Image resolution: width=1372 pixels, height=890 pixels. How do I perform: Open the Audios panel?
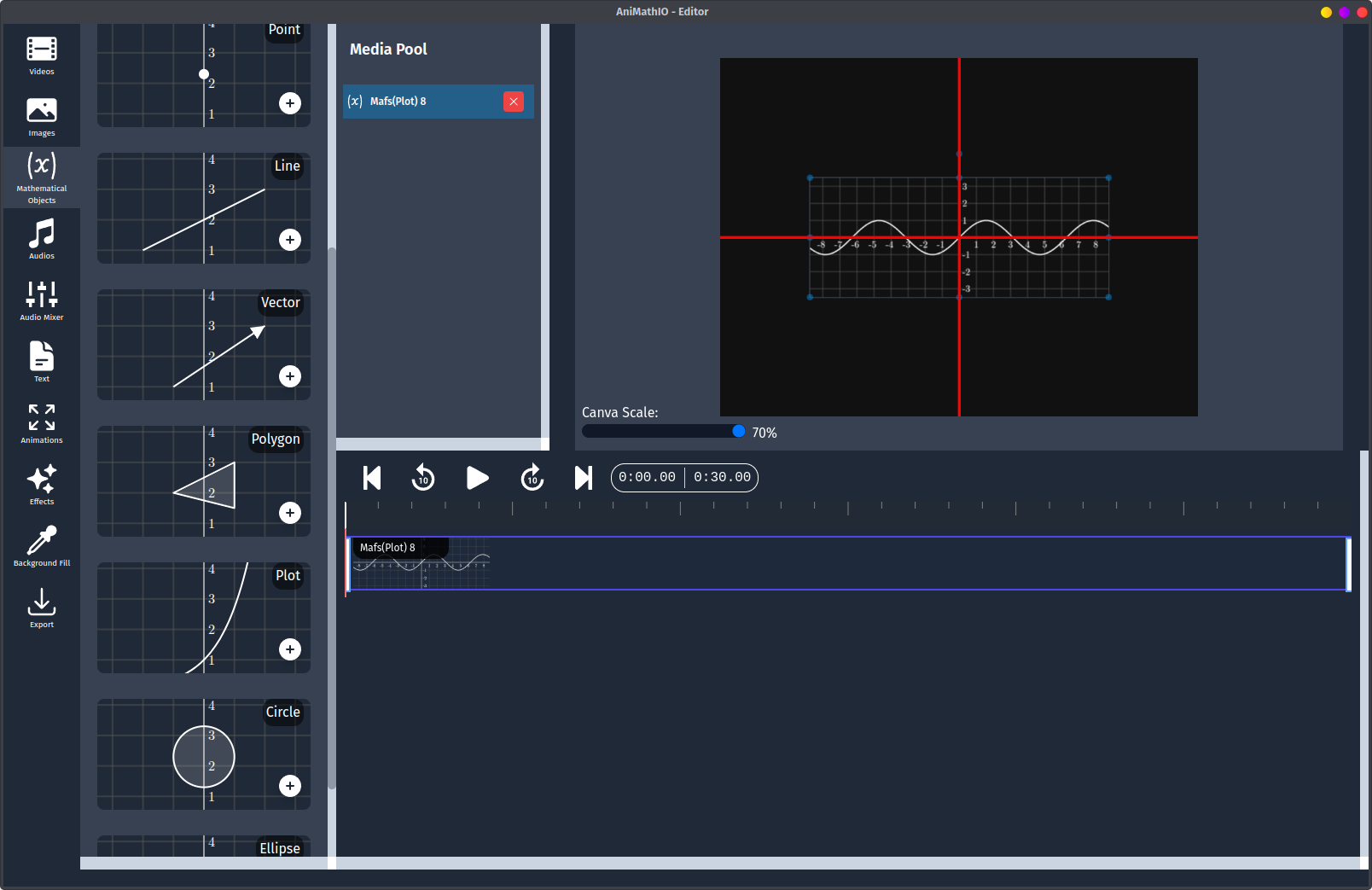click(x=41, y=240)
